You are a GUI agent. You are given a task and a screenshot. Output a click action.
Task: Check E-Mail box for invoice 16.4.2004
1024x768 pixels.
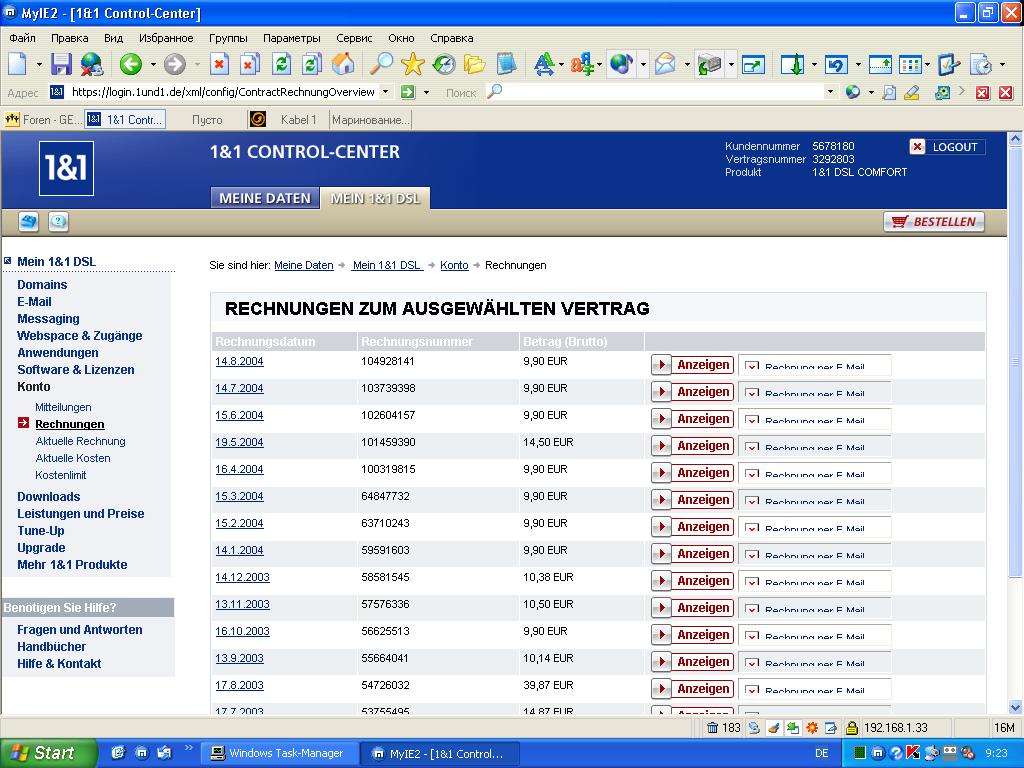coord(752,473)
